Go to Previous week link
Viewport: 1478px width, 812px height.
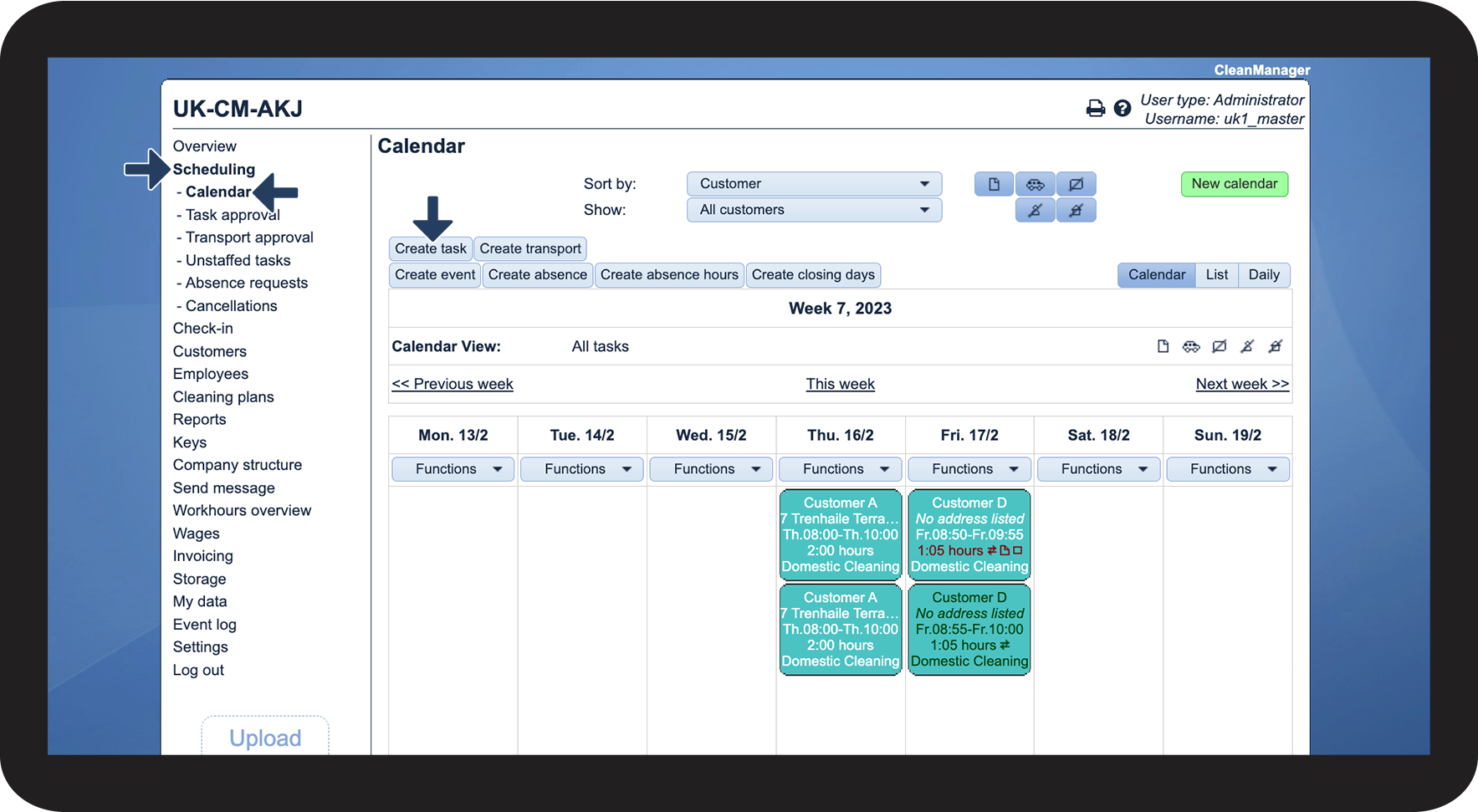pos(453,384)
